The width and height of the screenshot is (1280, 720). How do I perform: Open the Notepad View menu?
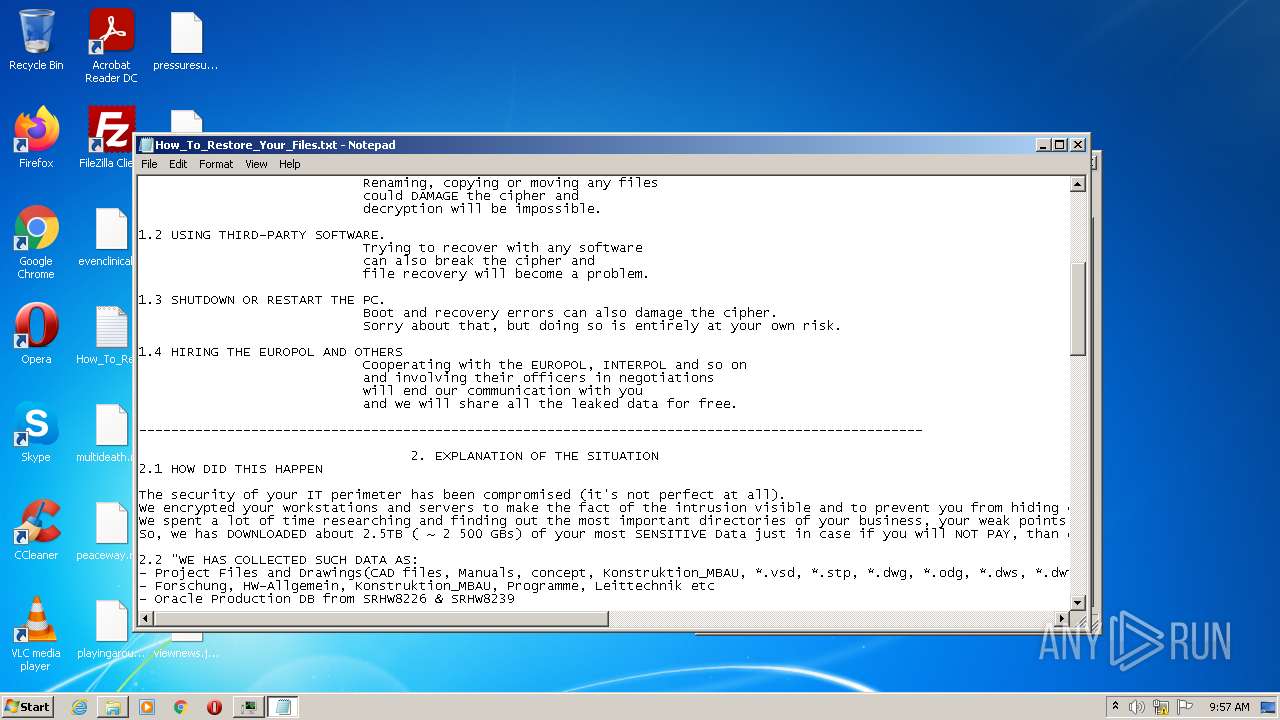pyautogui.click(x=256, y=164)
